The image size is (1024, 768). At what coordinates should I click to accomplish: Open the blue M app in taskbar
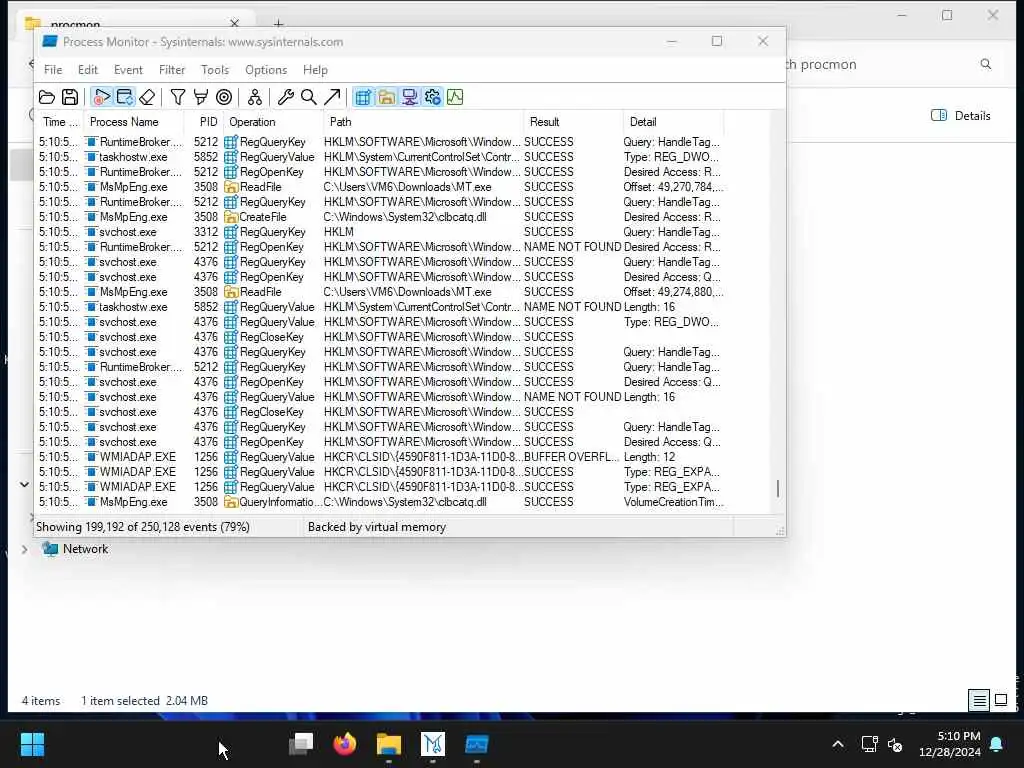coord(433,744)
